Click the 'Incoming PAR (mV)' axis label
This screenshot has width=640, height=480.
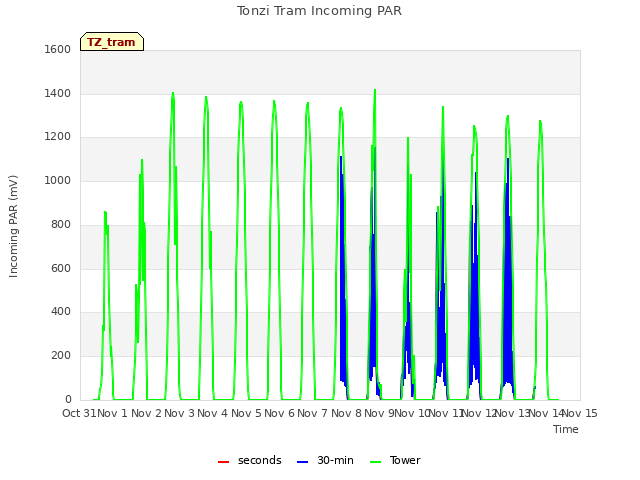pyautogui.click(x=13, y=227)
